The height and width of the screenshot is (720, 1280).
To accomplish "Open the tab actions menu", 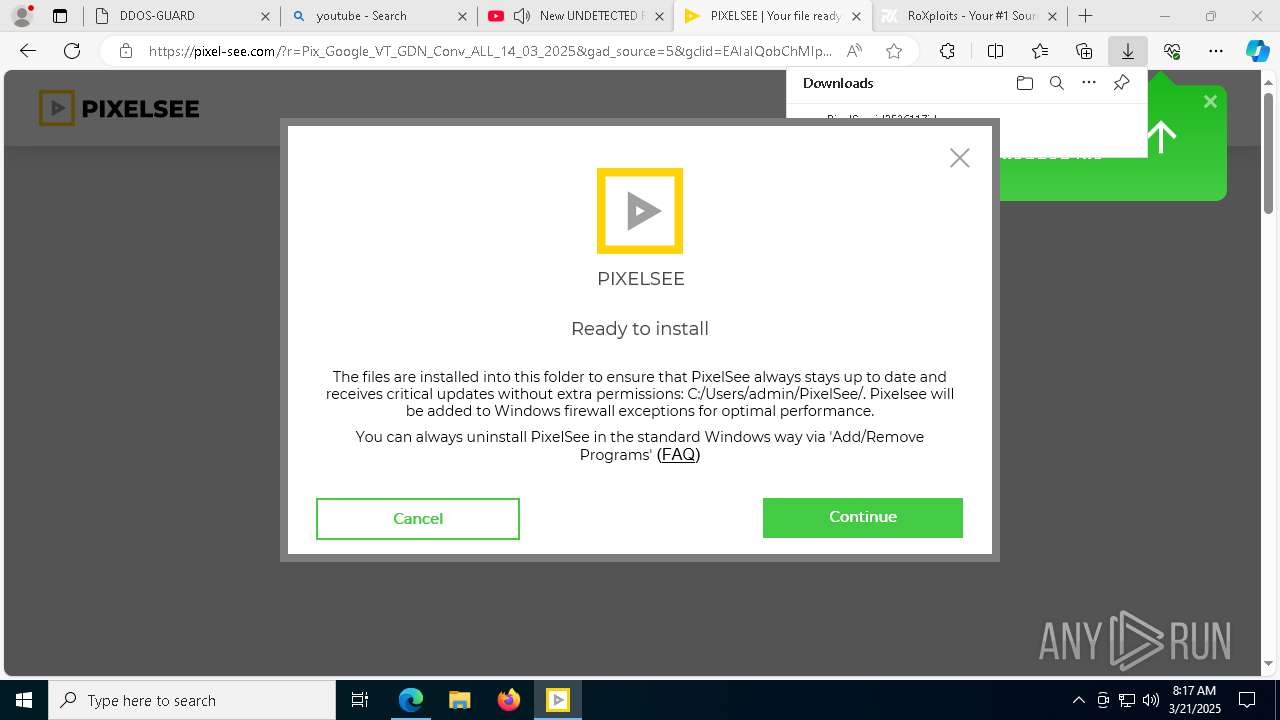I will (x=60, y=16).
